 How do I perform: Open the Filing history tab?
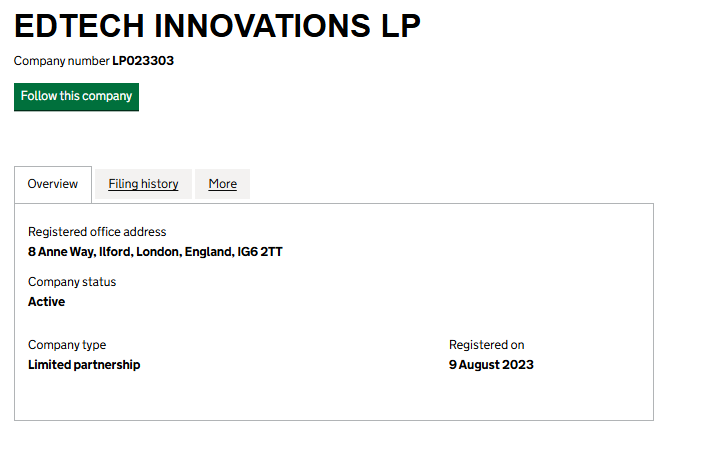click(143, 184)
